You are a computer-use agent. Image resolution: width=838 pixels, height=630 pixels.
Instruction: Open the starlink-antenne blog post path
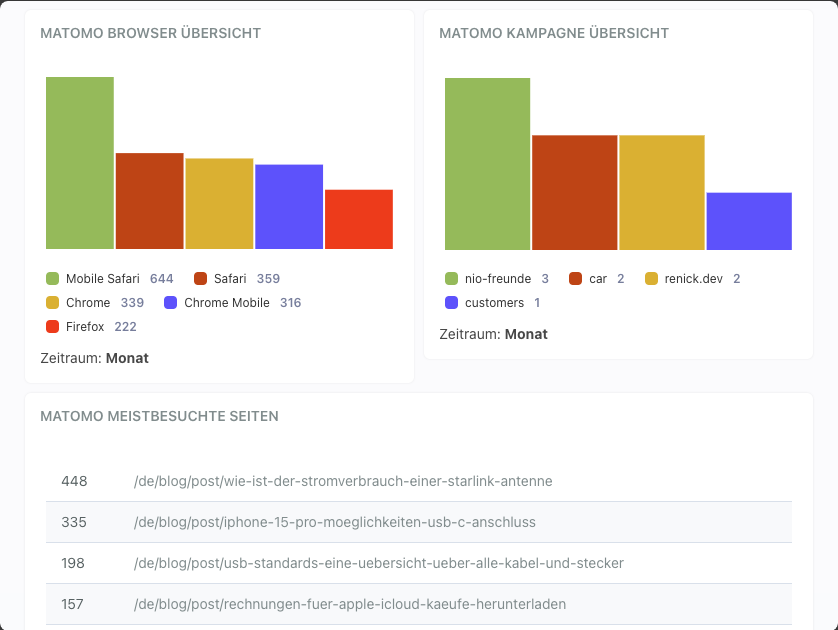pyautogui.click(x=343, y=481)
